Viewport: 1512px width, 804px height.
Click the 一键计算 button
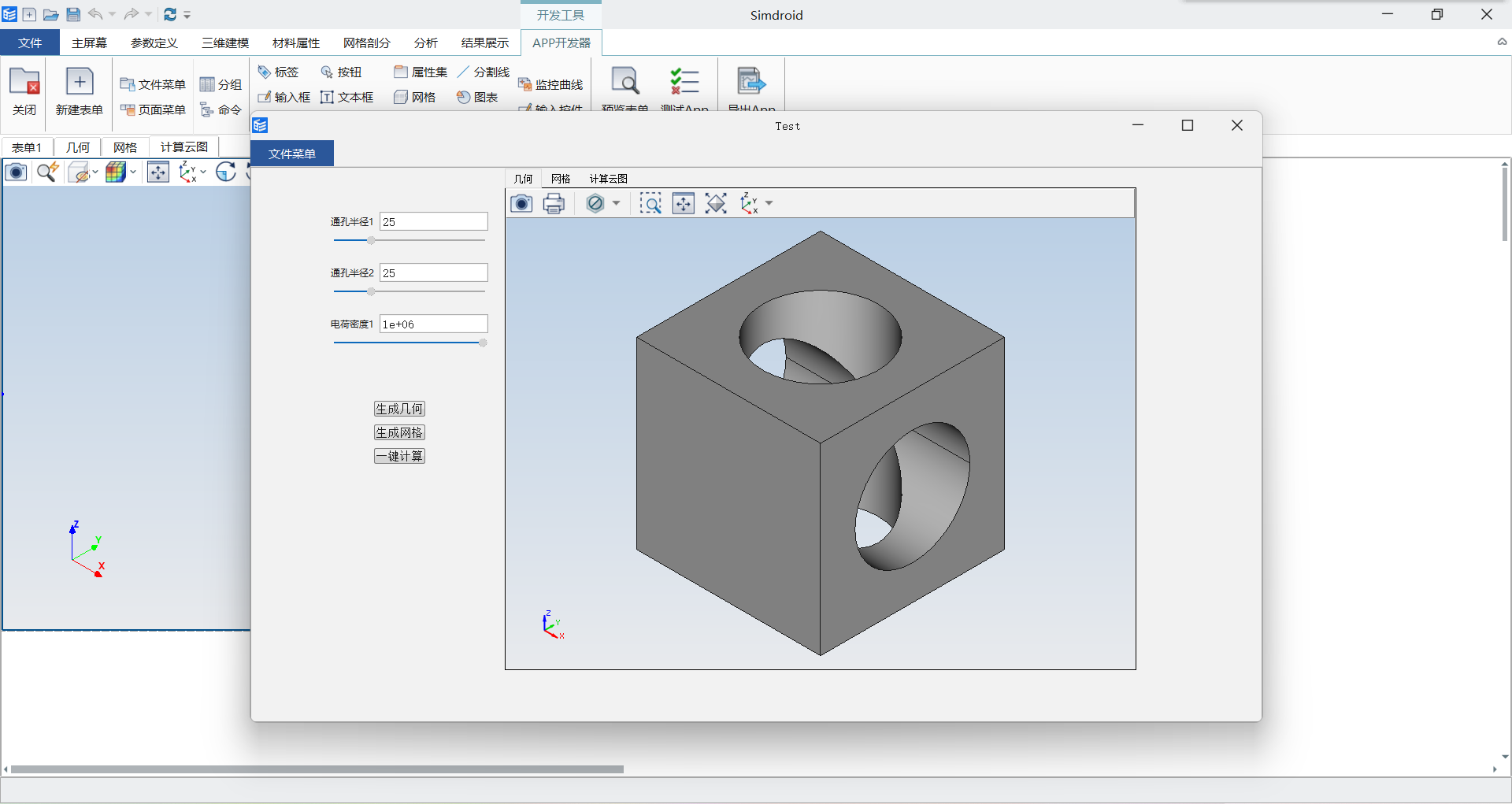399,456
